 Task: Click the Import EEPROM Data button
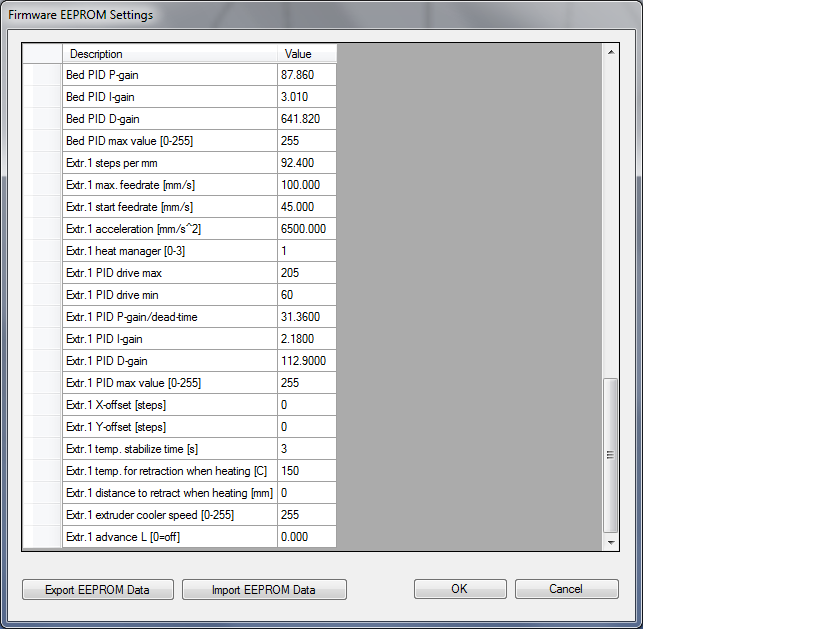click(263, 589)
